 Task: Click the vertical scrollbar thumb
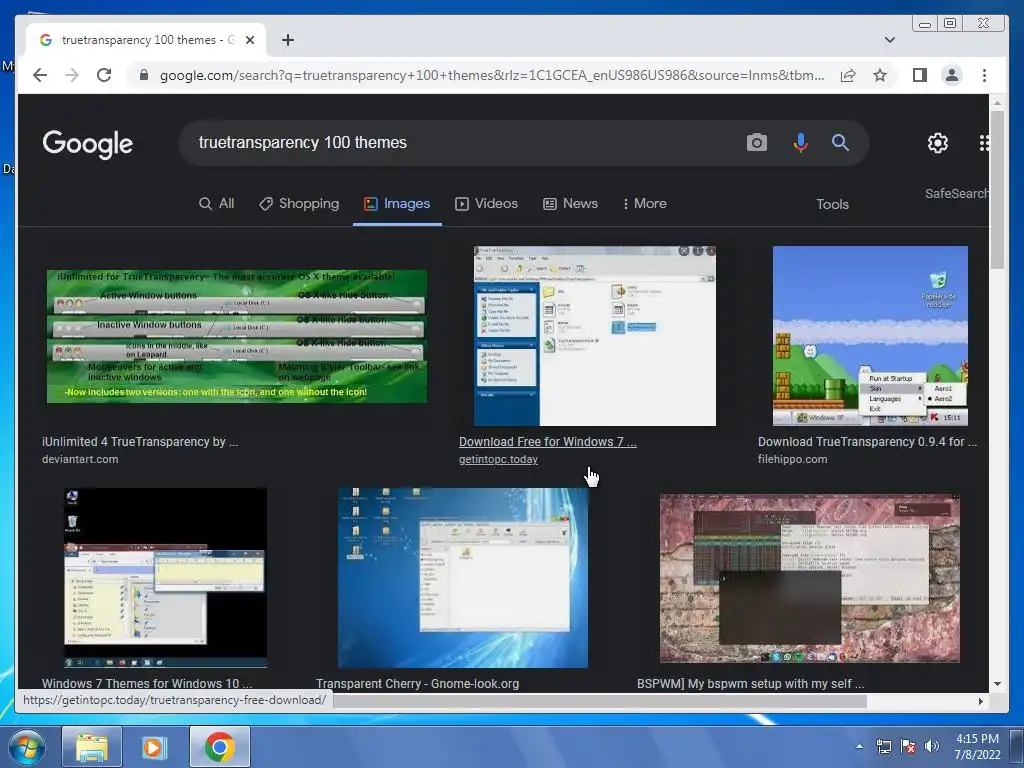click(x=997, y=189)
